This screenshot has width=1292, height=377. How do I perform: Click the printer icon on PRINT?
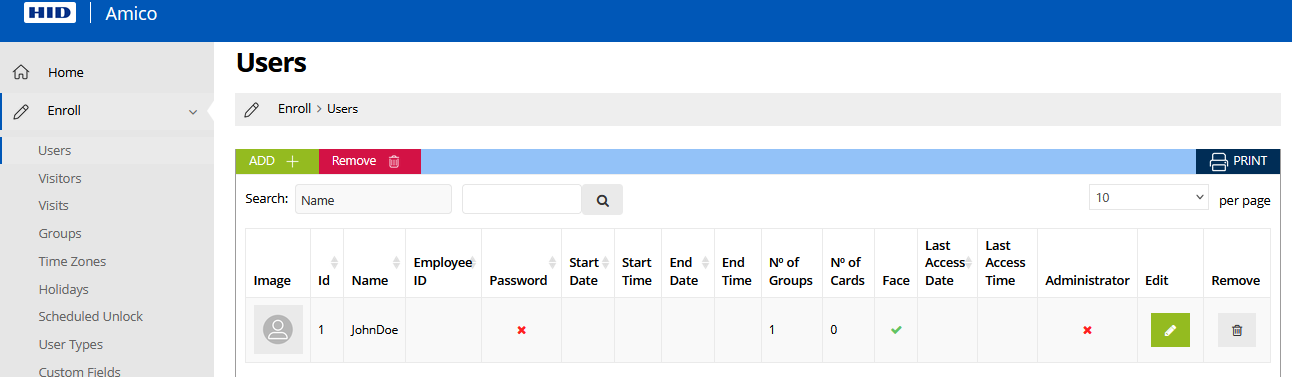point(1218,161)
